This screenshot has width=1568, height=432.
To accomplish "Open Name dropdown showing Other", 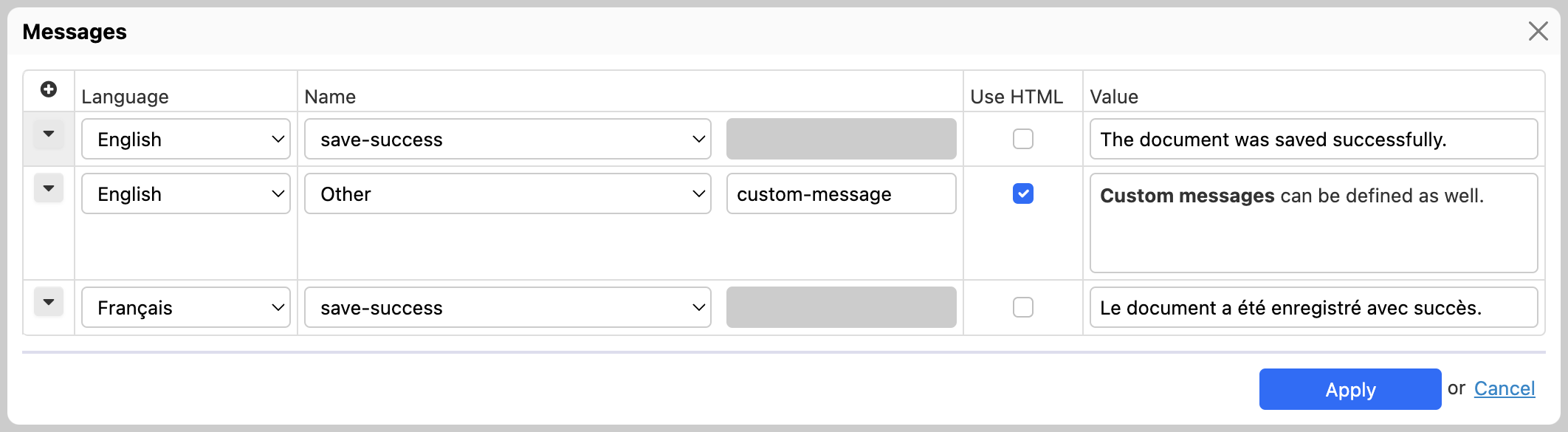I will click(x=507, y=193).
